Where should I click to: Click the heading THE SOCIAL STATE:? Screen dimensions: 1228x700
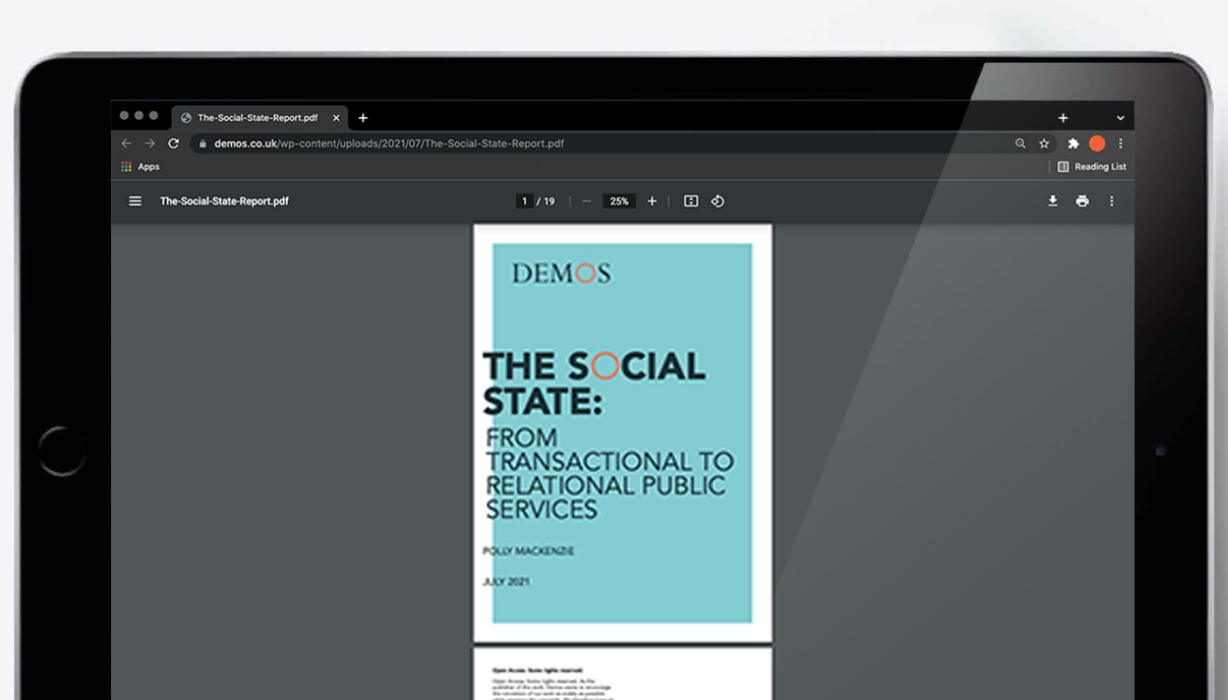click(594, 383)
